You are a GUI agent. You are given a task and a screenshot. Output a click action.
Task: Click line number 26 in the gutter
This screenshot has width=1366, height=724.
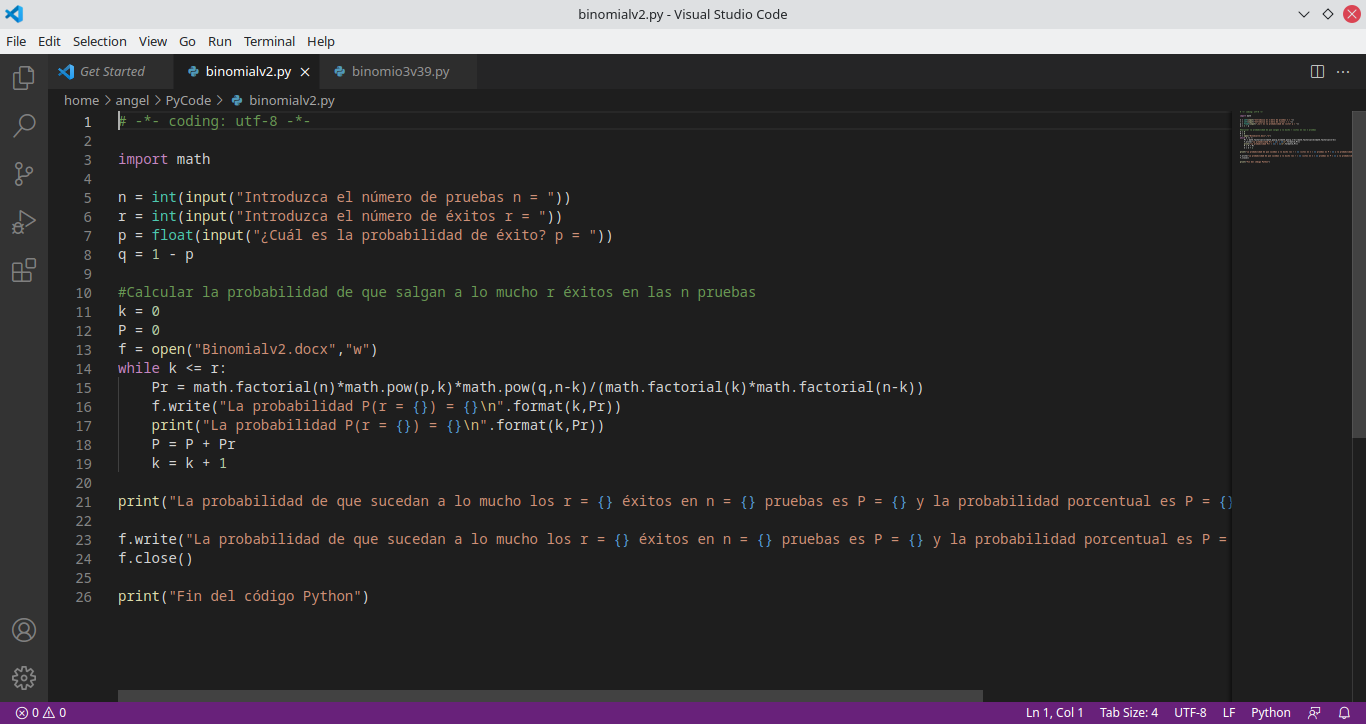(82, 596)
